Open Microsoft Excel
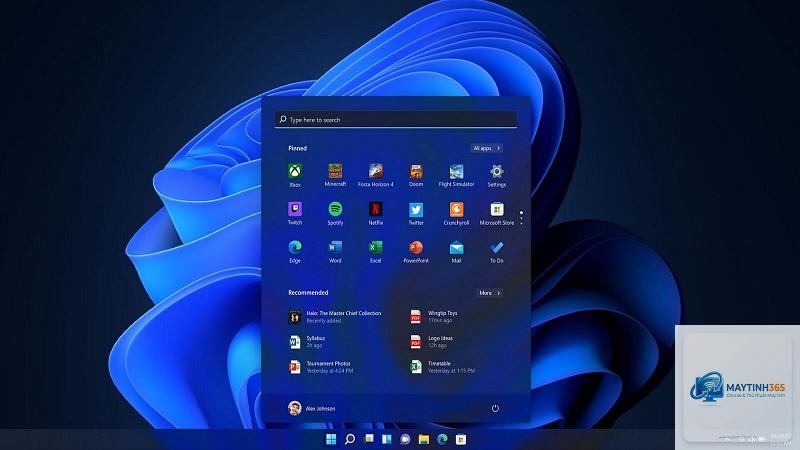 click(376, 252)
